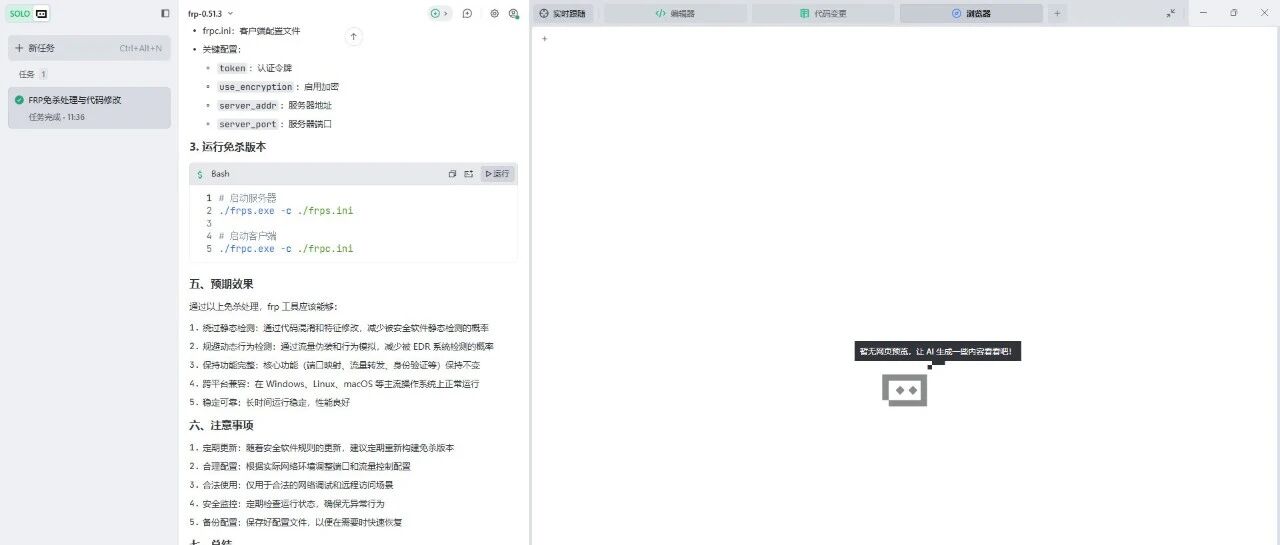Click the green completed checkmark icon
The image size is (1280, 545).
coord(19,100)
